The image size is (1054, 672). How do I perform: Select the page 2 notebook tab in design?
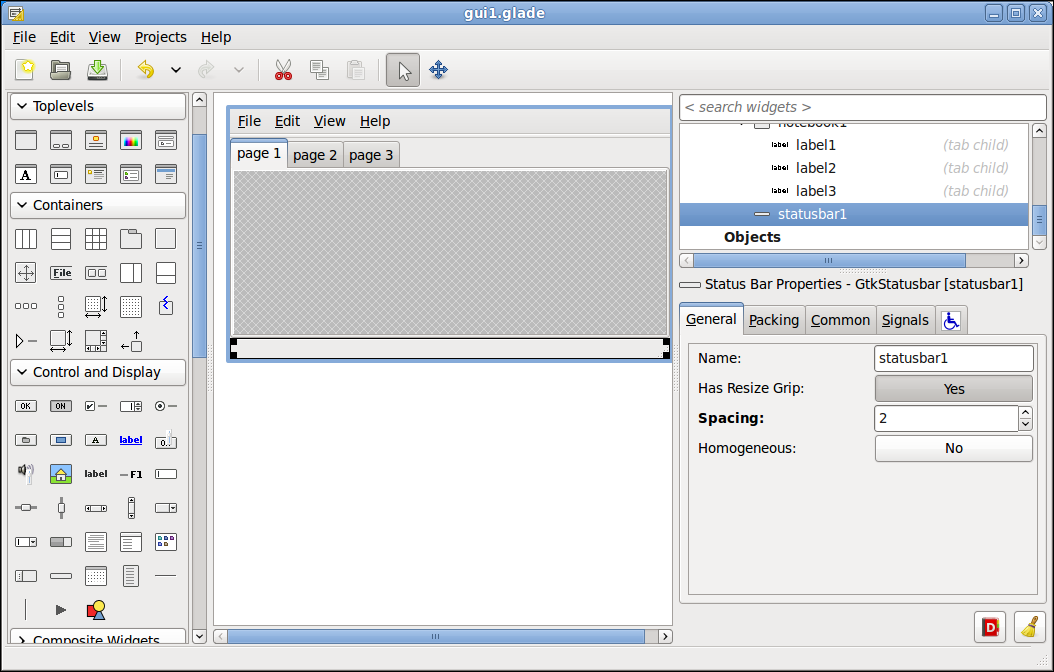click(x=315, y=155)
